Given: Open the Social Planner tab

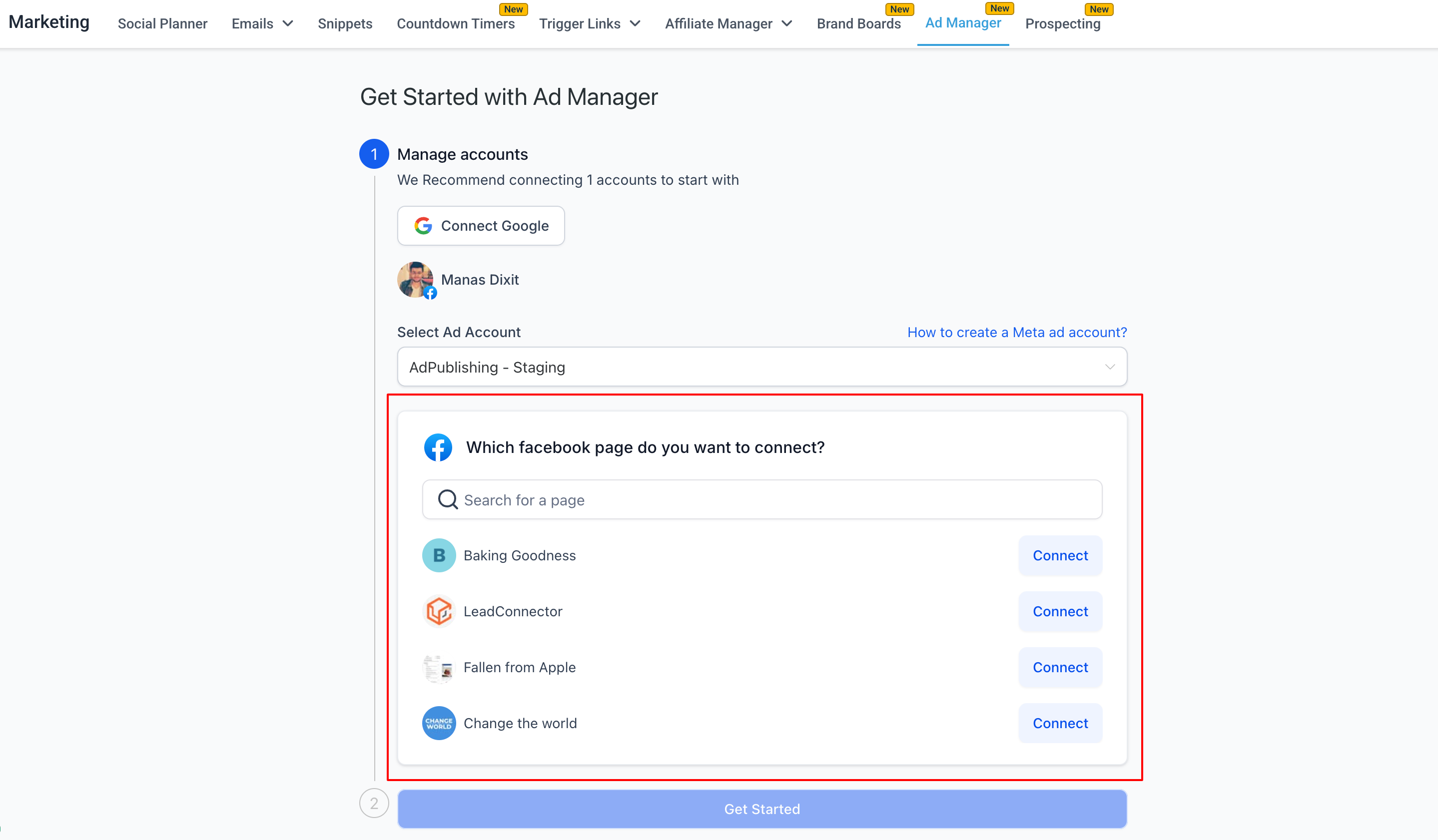Looking at the screenshot, I should pyautogui.click(x=162, y=23).
